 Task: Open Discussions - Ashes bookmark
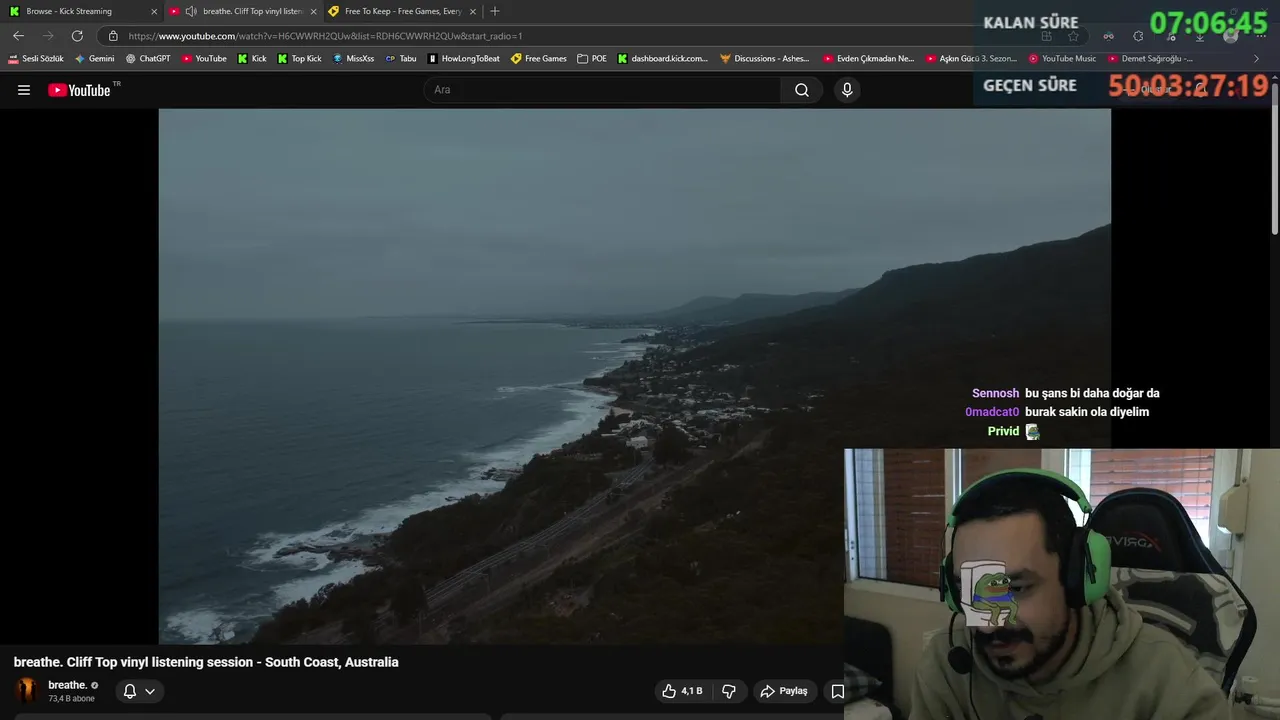(765, 59)
